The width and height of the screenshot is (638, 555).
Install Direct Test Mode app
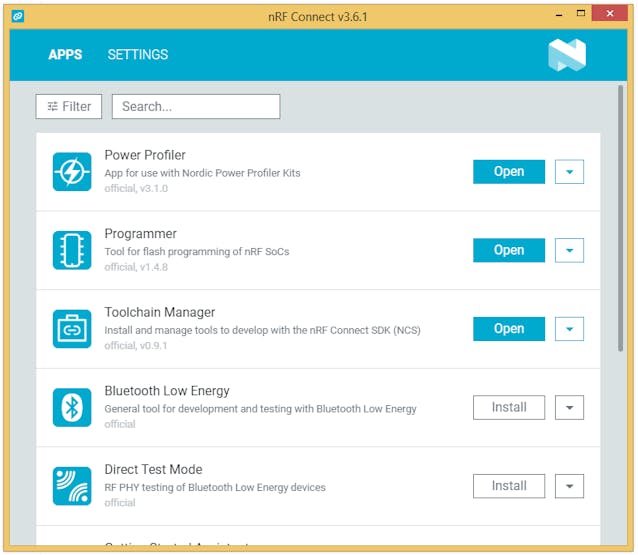(x=509, y=485)
